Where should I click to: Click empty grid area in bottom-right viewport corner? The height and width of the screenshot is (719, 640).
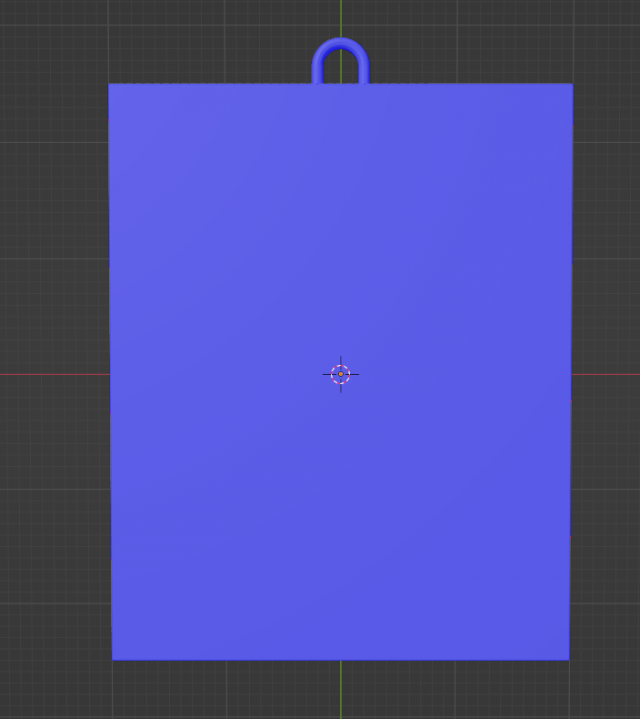tap(605, 690)
